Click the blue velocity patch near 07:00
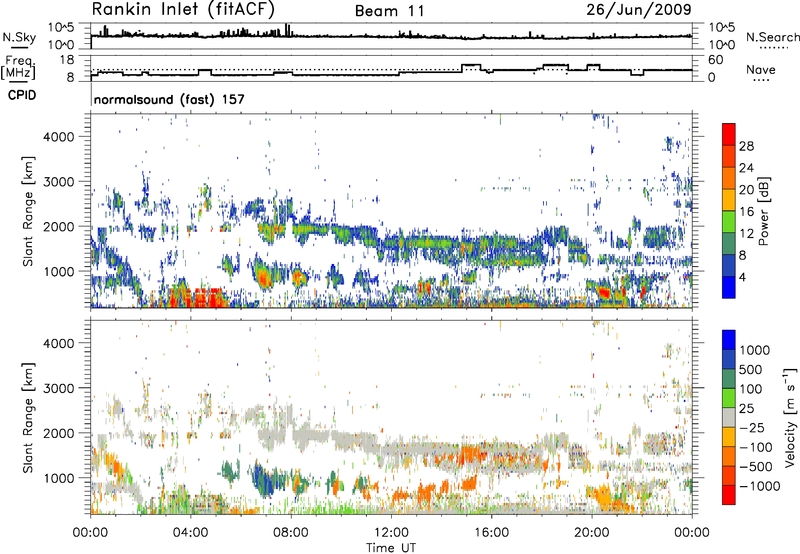Image resolution: width=800 pixels, height=554 pixels. (x=266, y=481)
